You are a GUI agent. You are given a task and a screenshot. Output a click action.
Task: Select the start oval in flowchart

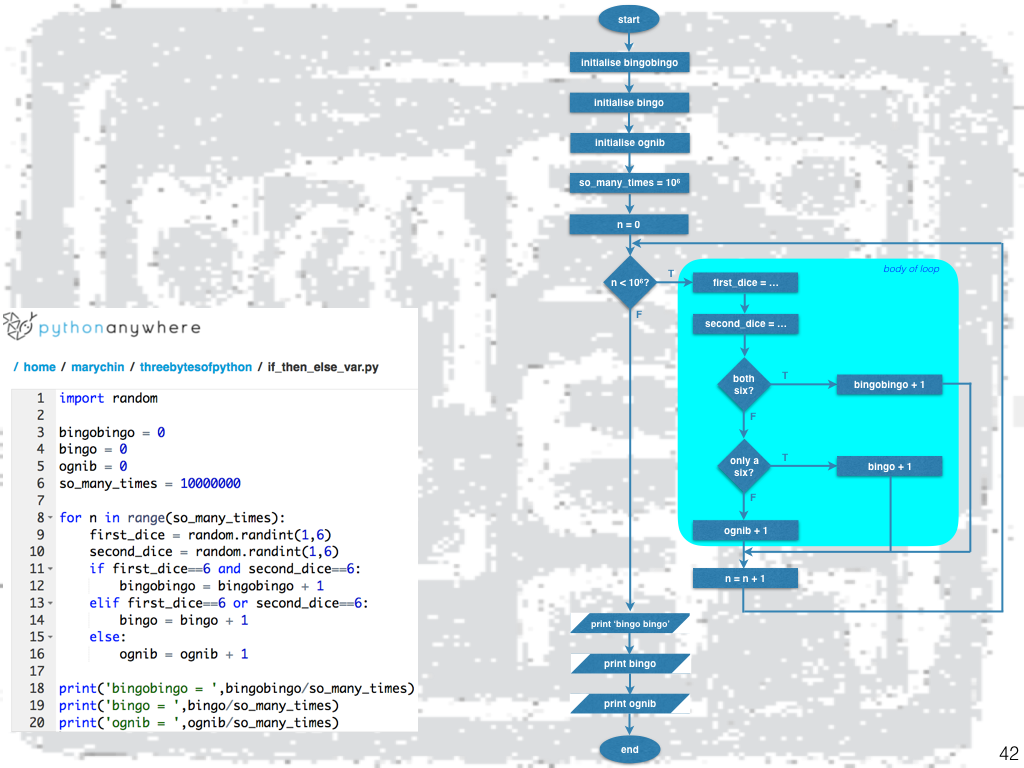(629, 19)
